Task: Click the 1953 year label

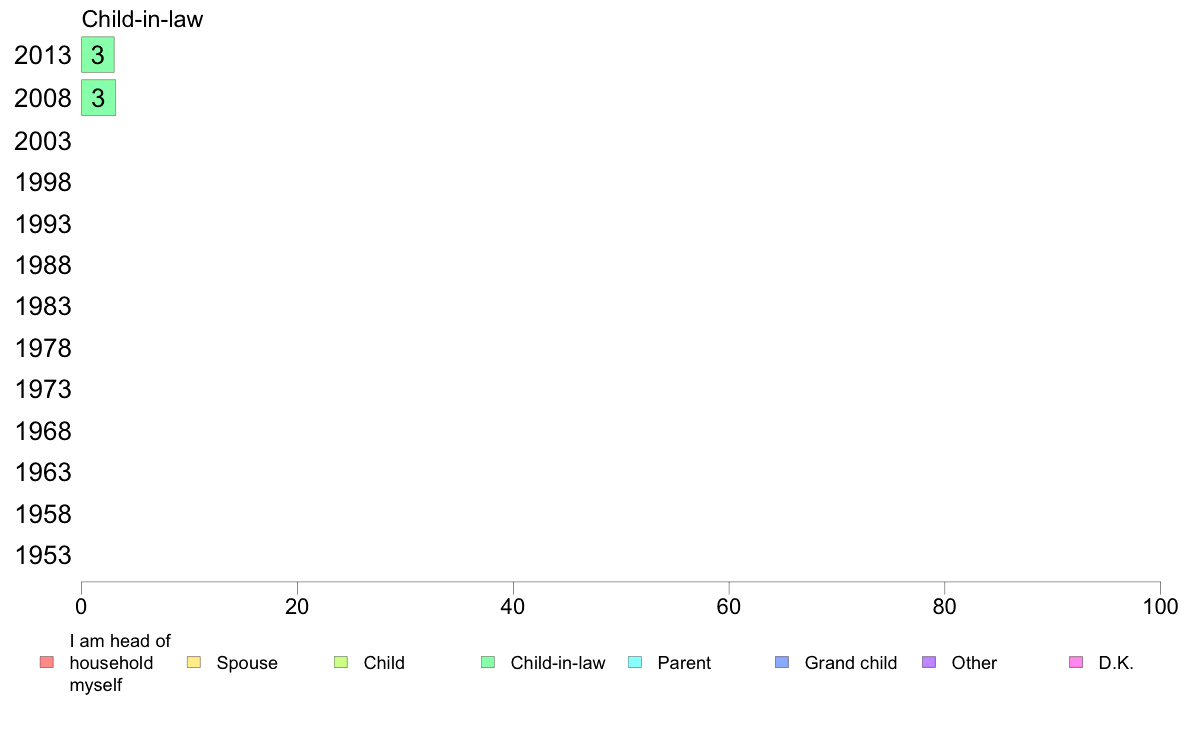Action: 43,556
